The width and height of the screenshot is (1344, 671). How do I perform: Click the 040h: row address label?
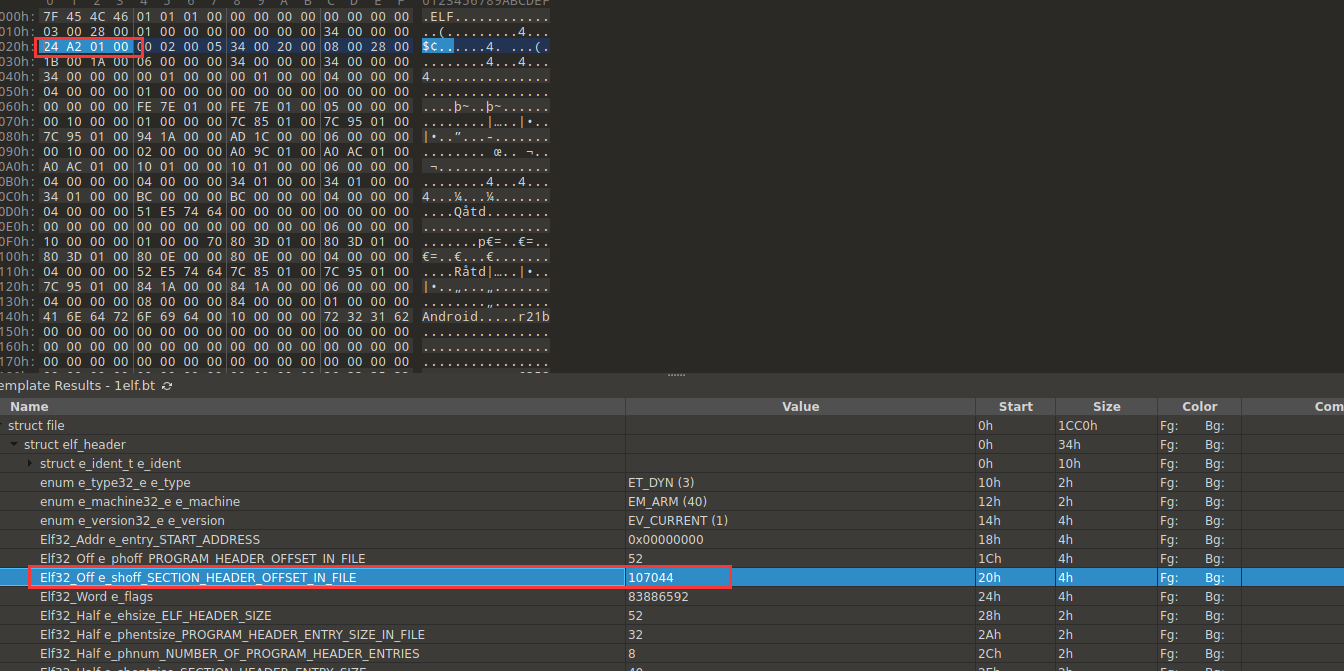tap(17, 77)
